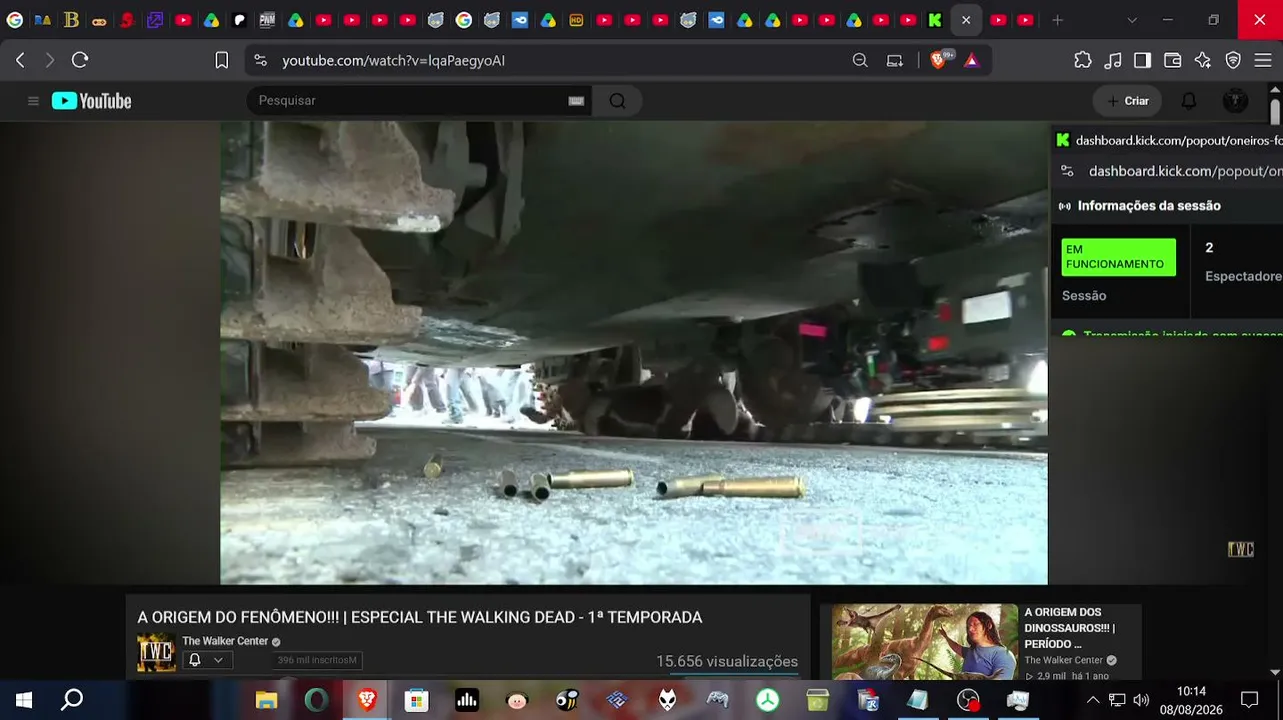Open media playback control music icon
Viewport: 1283px width, 720px height.
1113,60
